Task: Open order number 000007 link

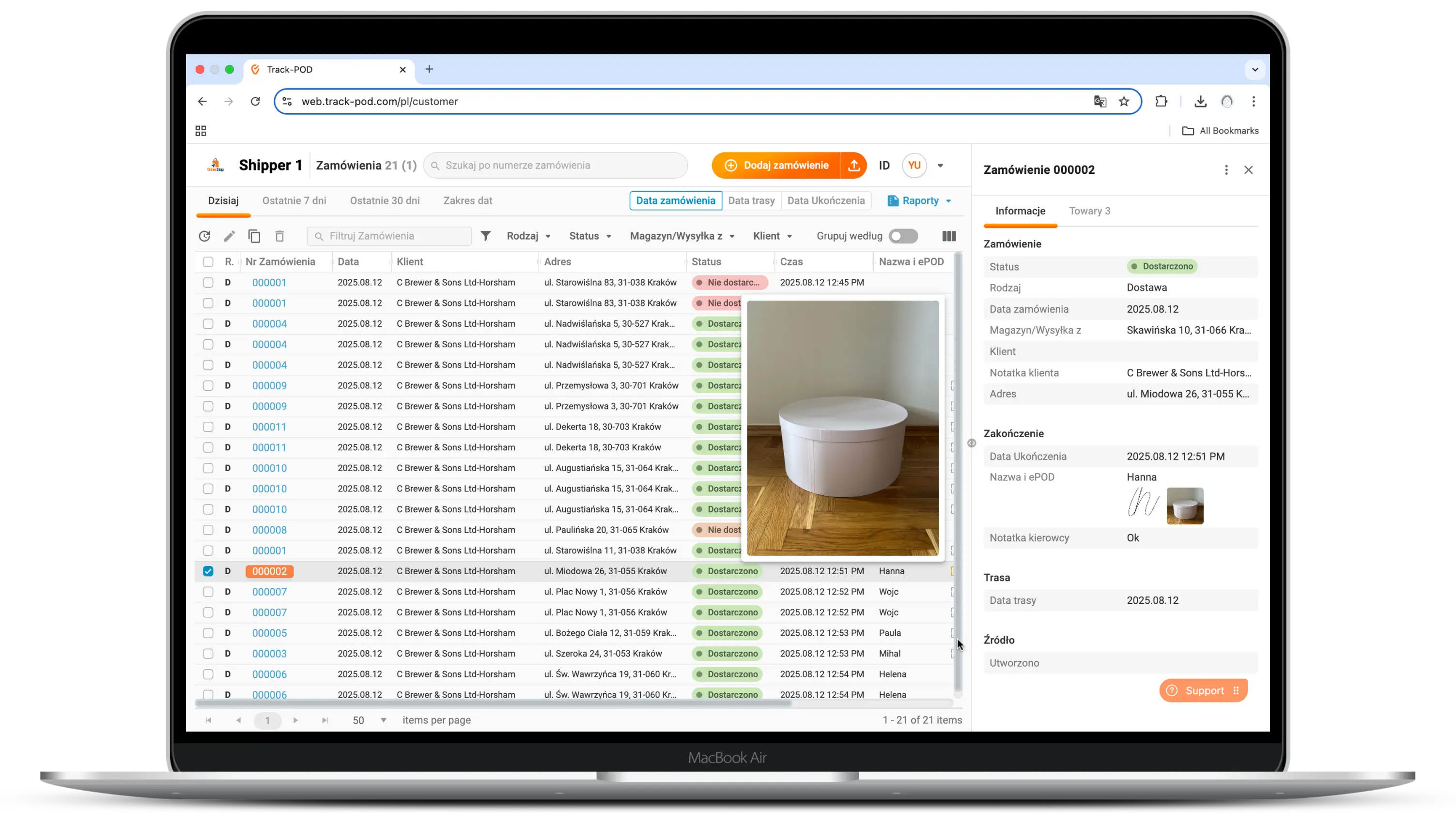Action: 269,592
